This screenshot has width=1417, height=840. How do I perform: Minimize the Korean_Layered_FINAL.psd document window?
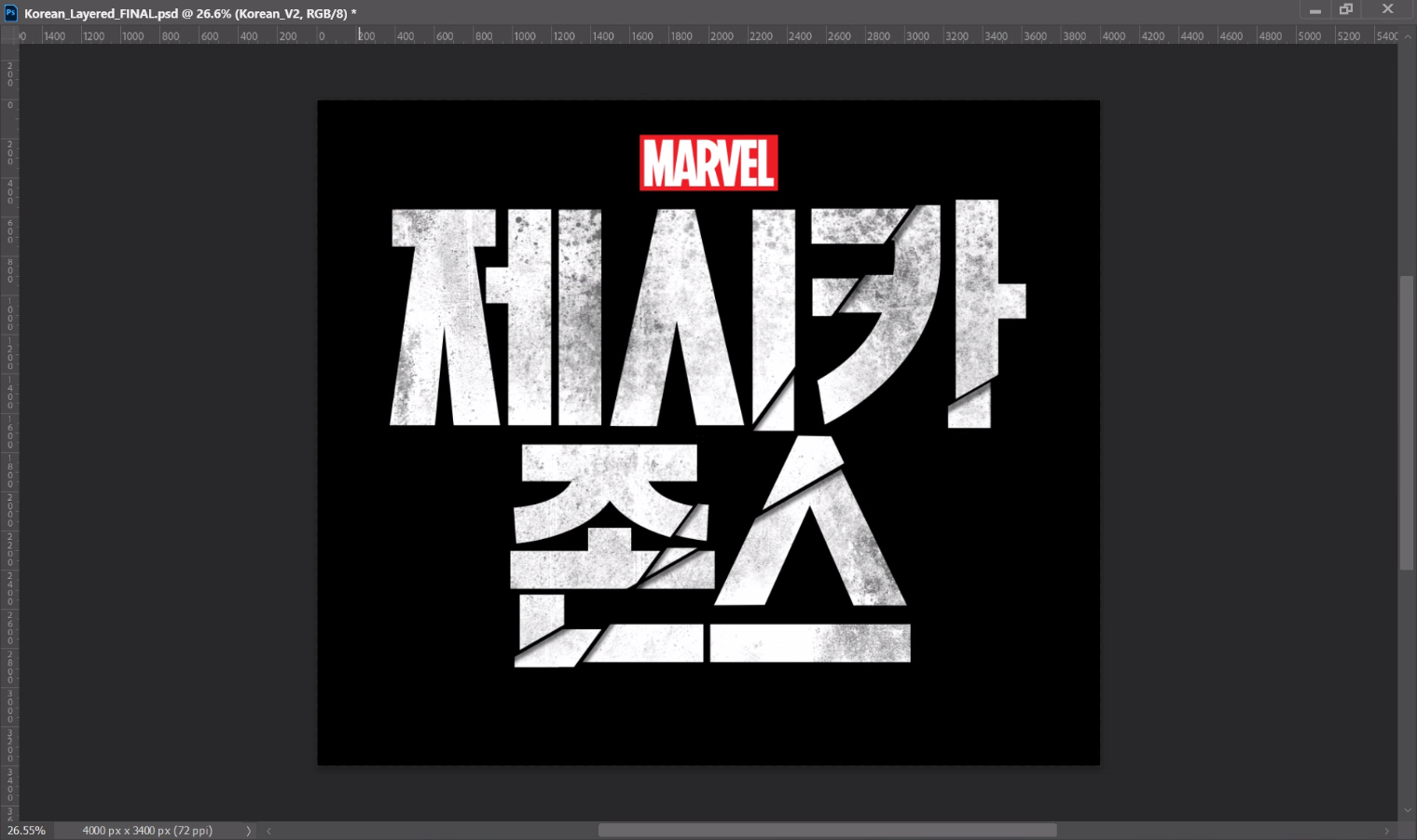point(1314,10)
